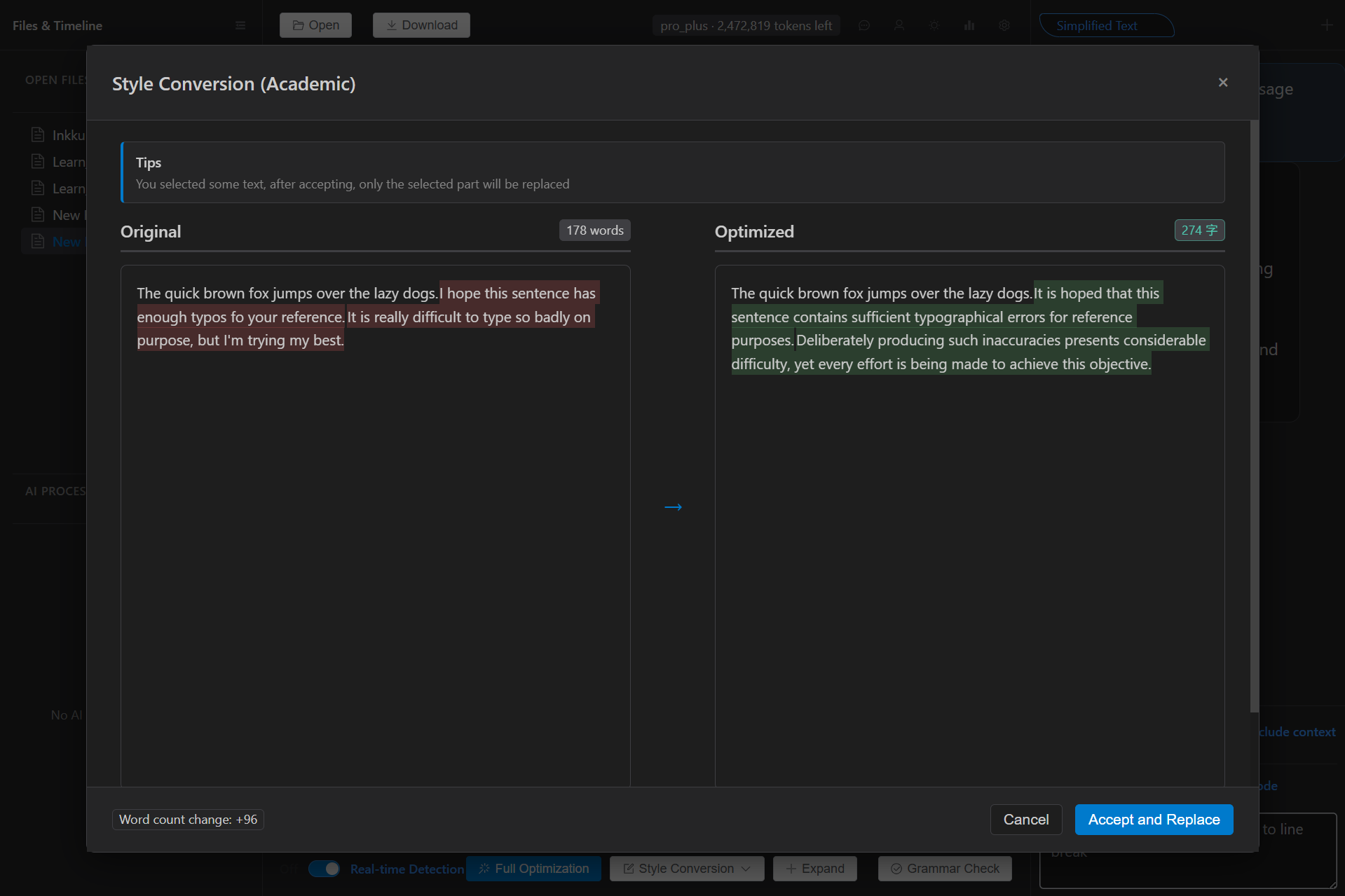The image size is (1345, 896).
Task: View usage statistics via bar chart icon
Action: coord(969,25)
